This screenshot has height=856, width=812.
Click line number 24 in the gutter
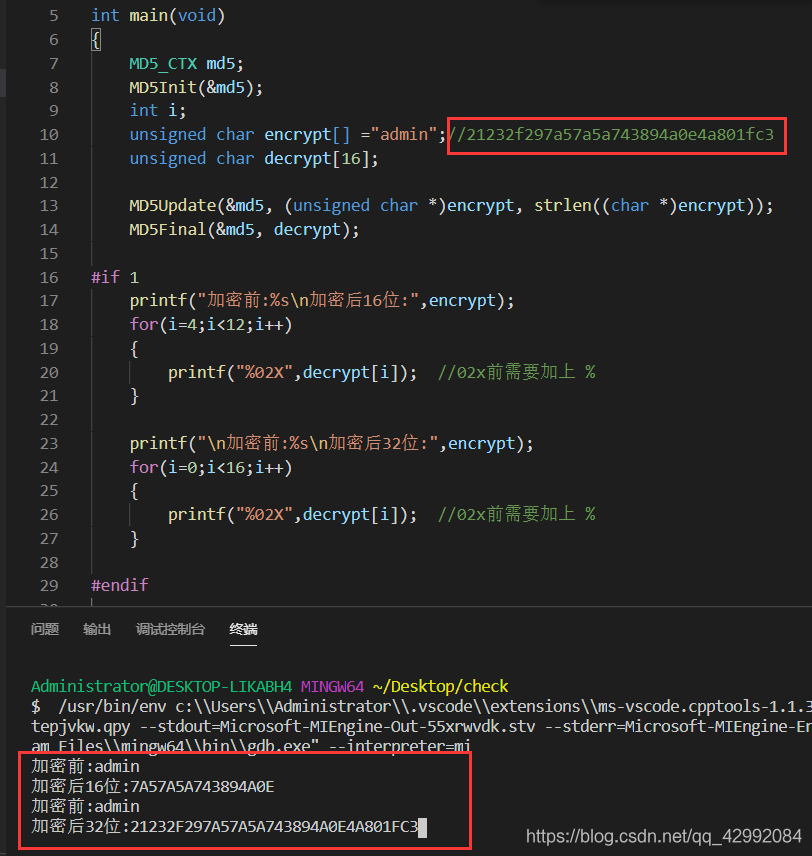(x=49, y=467)
